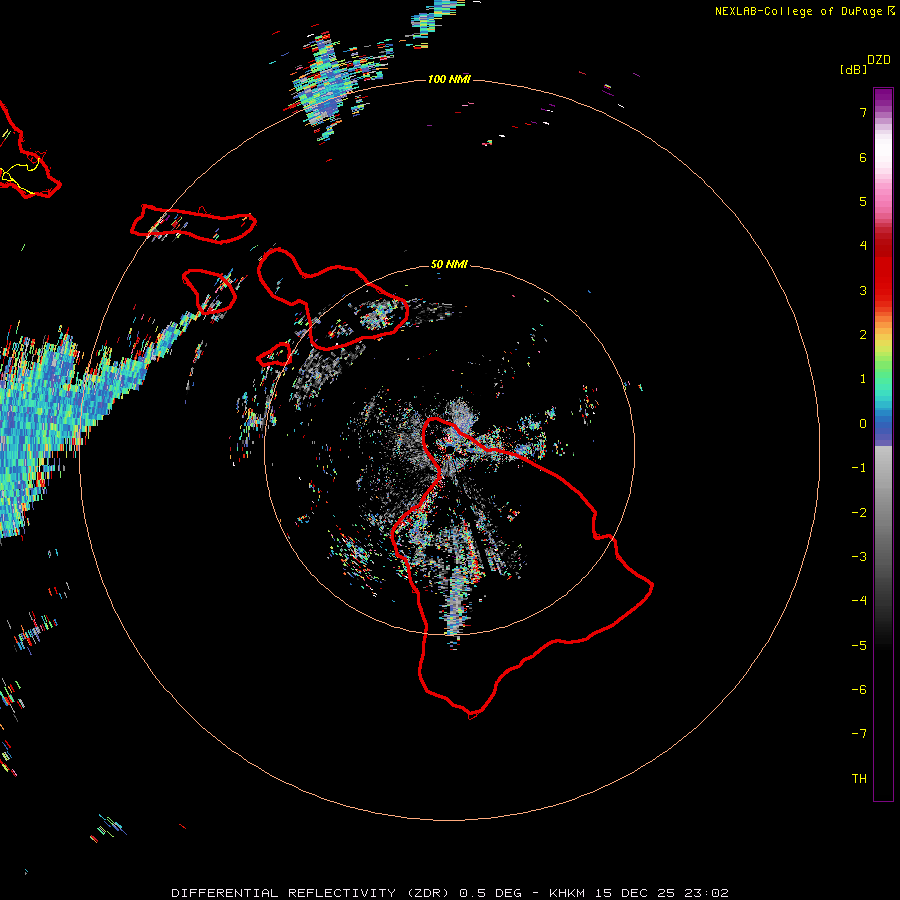Click the -7 value on the dB scale
Screen dimensions: 900x900
coord(859,734)
